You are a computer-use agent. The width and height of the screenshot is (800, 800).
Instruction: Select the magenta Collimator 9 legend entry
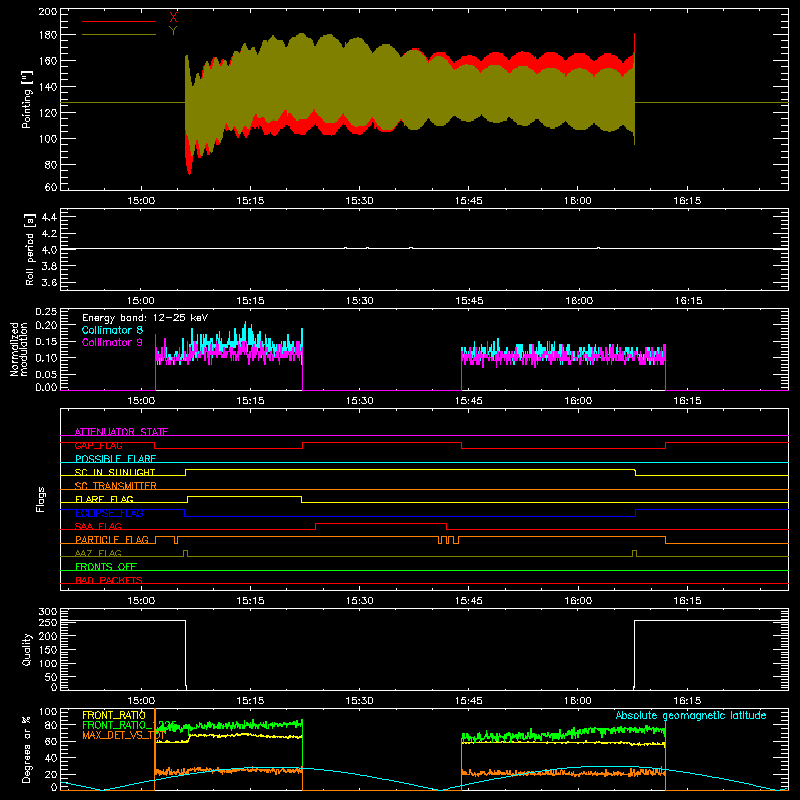coord(112,342)
